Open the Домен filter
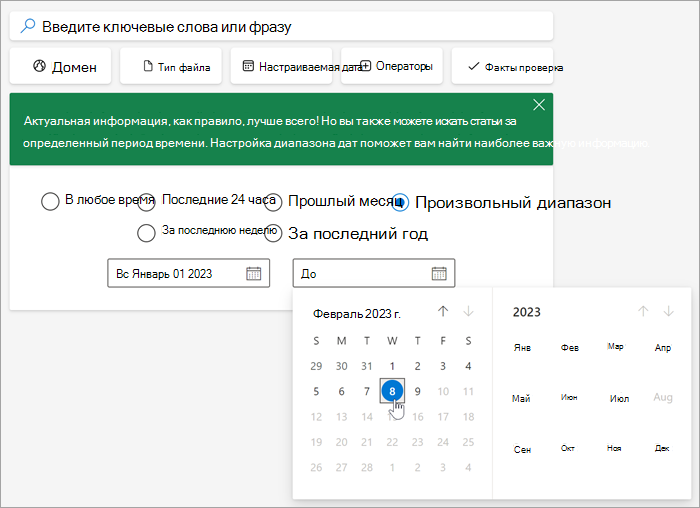This screenshot has width=700, height=508. (60, 66)
